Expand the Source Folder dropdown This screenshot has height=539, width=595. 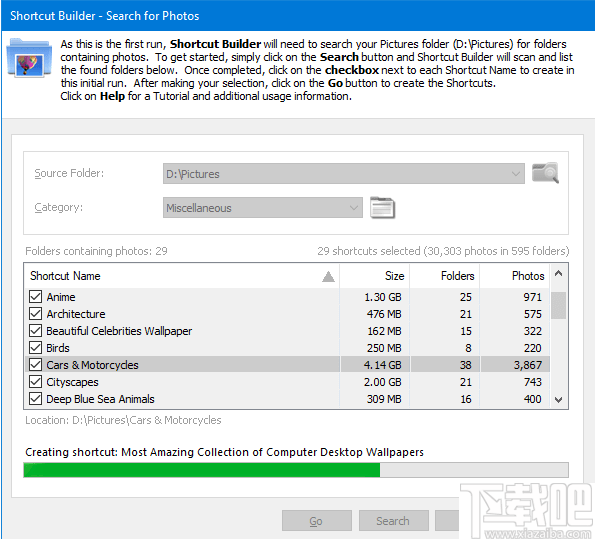point(516,174)
